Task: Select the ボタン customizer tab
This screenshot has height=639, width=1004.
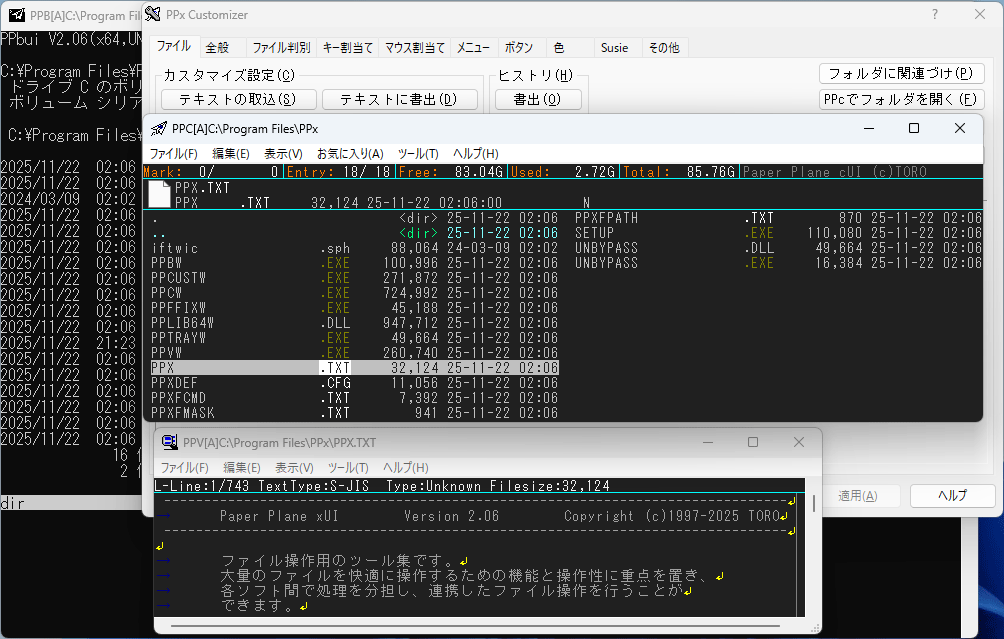Action: (x=520, y=46)
